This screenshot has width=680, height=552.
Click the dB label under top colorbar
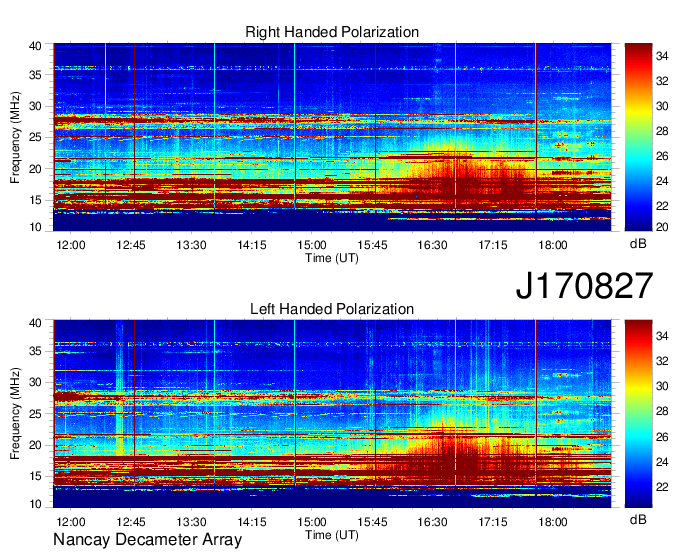[638, 244]
